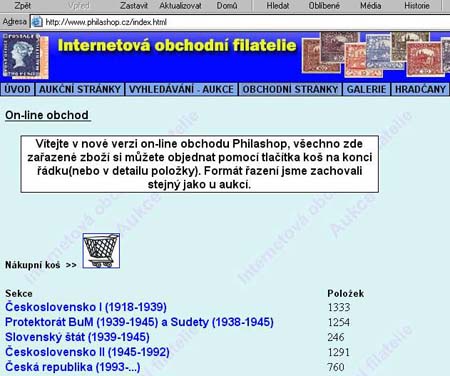Go back with the Zpět button
The image size is (450, 376).
pyautogui.click(x=23, y=6)
